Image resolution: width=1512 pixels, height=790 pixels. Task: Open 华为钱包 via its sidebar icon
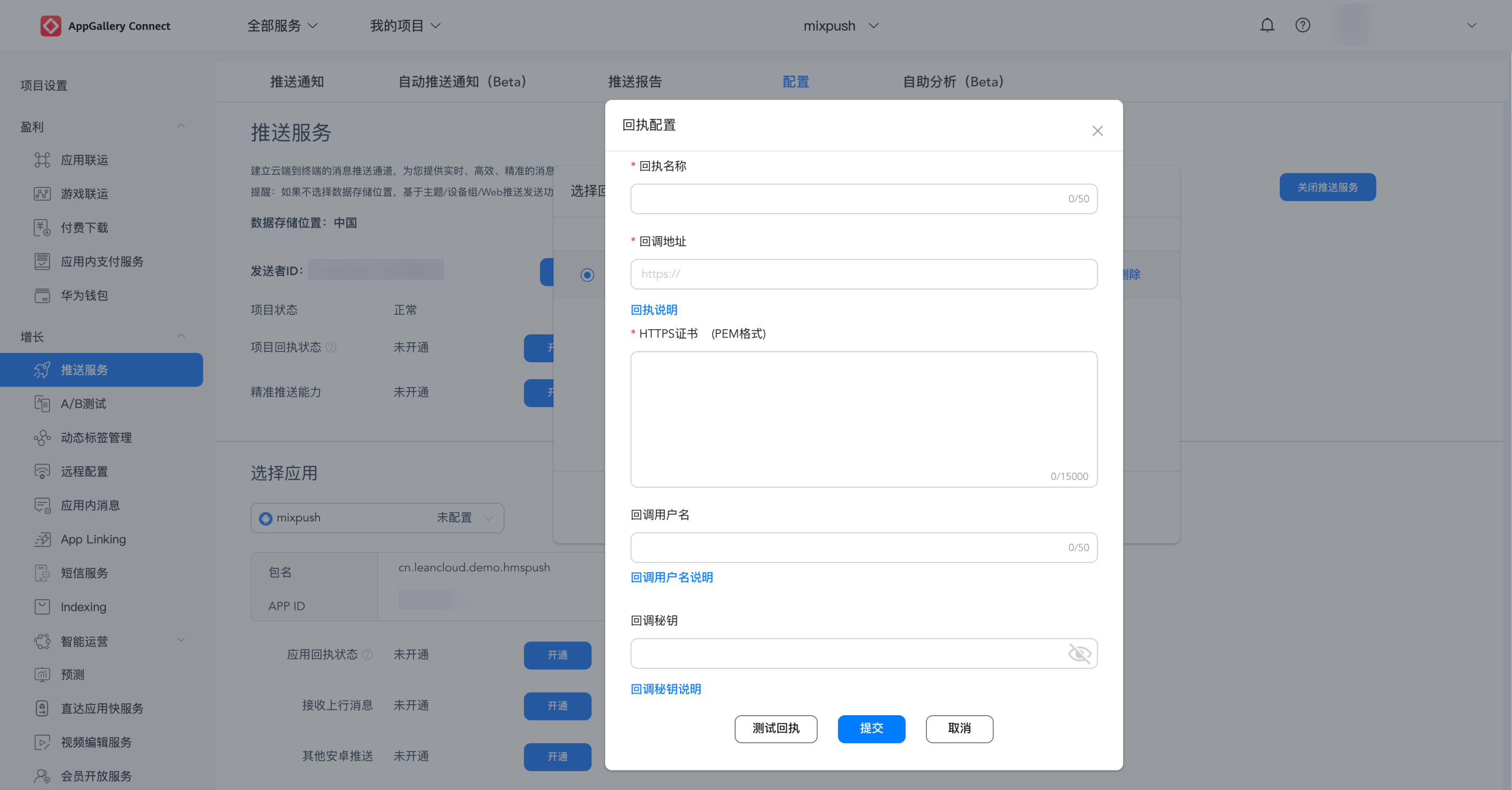pyautogui.click(x=42, y=295)
